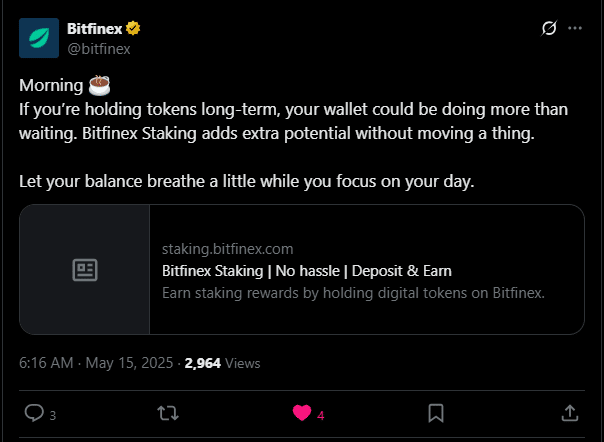This screenshot has width=604, height=442.
Task: Open the Grok slashed-circle icon
Action: pos(549,28)
